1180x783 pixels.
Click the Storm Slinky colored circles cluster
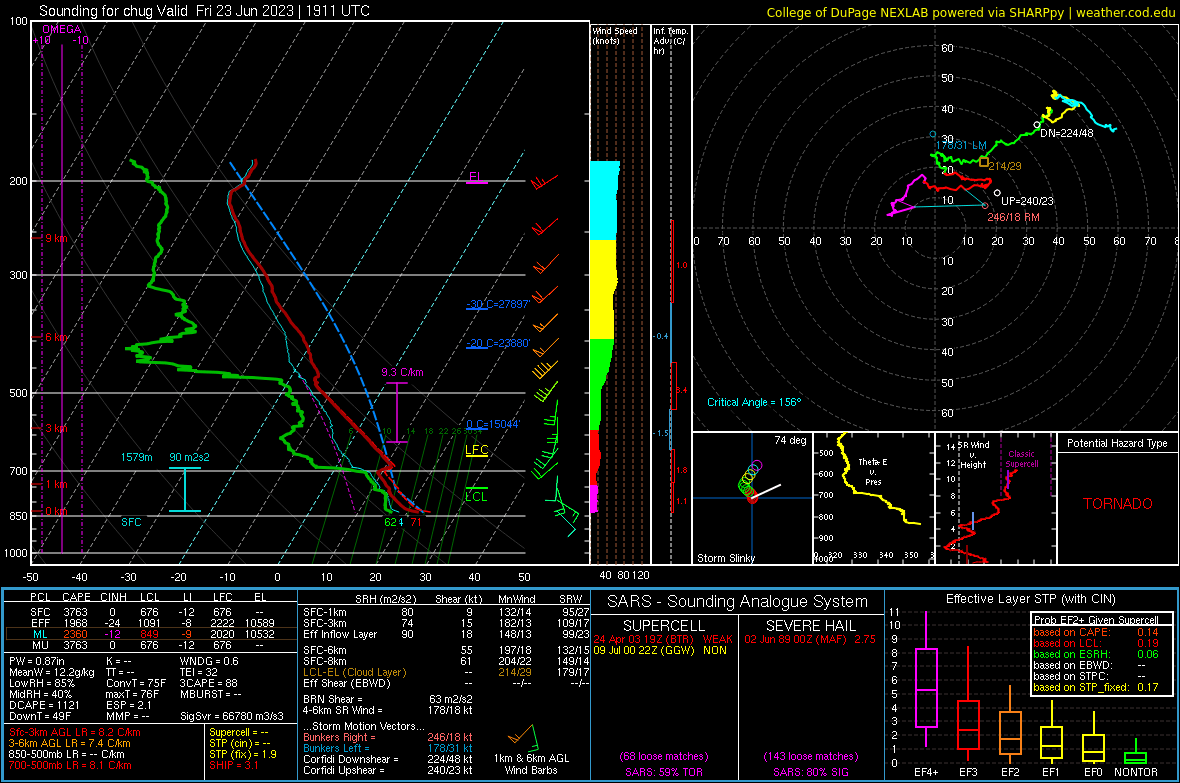point(750,480)
